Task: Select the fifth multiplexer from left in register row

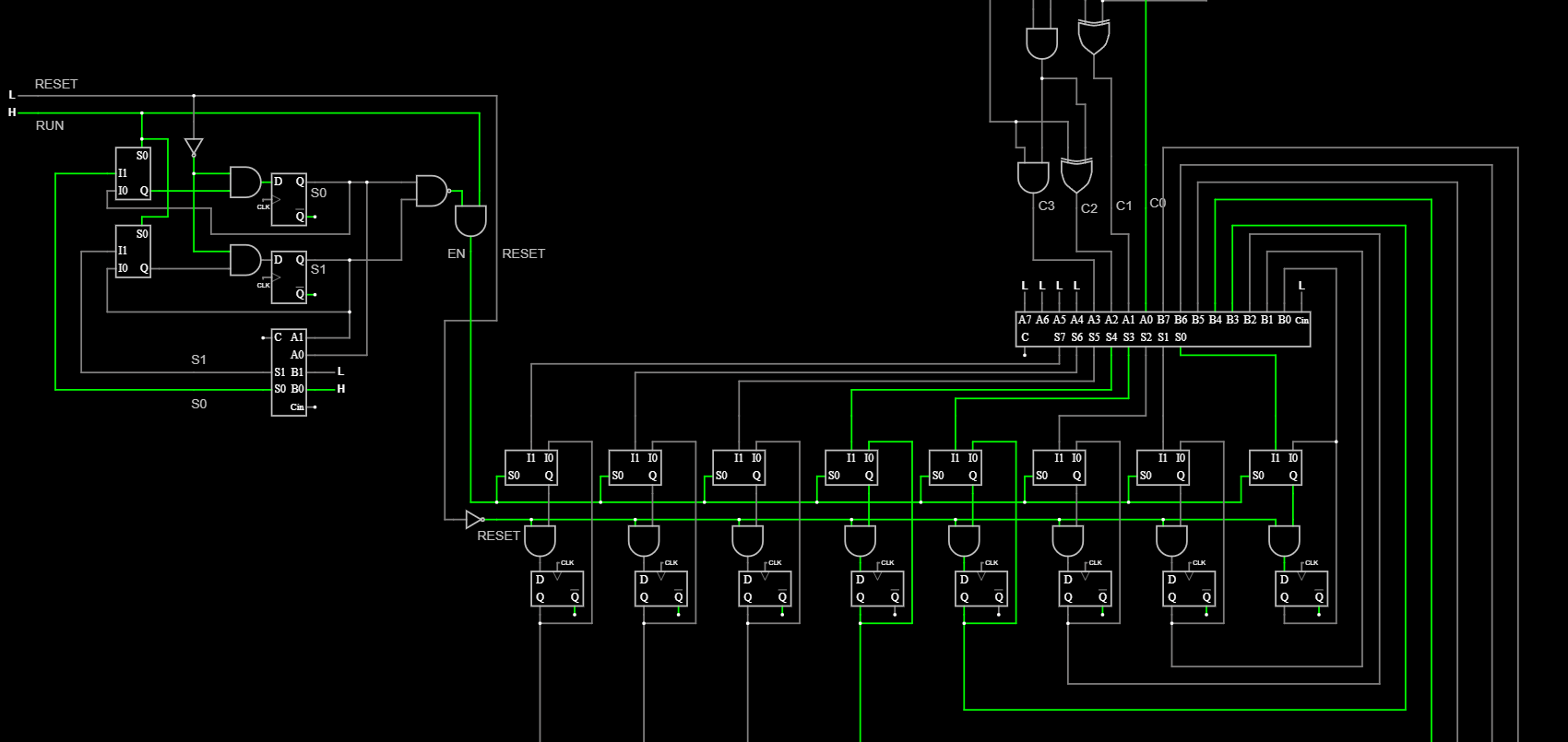Action: click(x=956, y=467)
